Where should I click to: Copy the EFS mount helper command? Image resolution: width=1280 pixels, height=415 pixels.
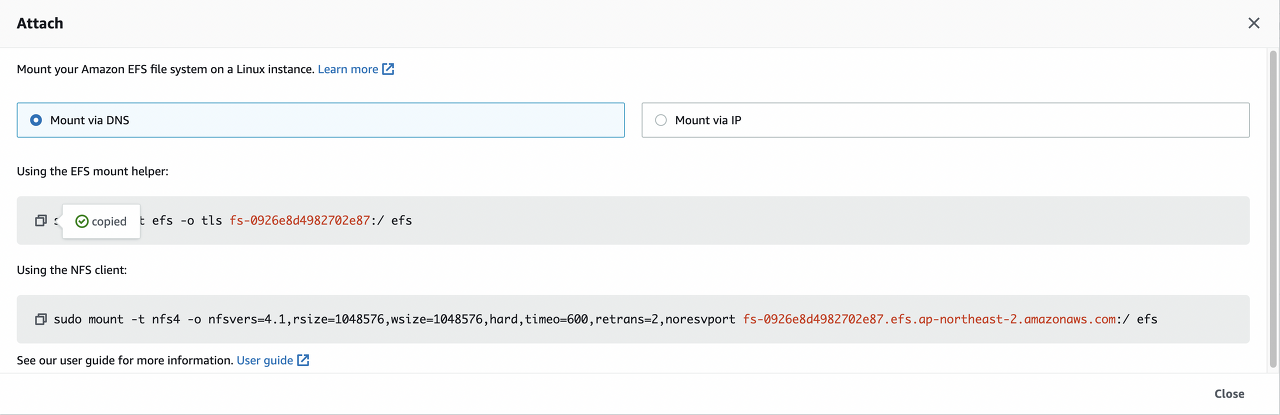click(41, 221)
